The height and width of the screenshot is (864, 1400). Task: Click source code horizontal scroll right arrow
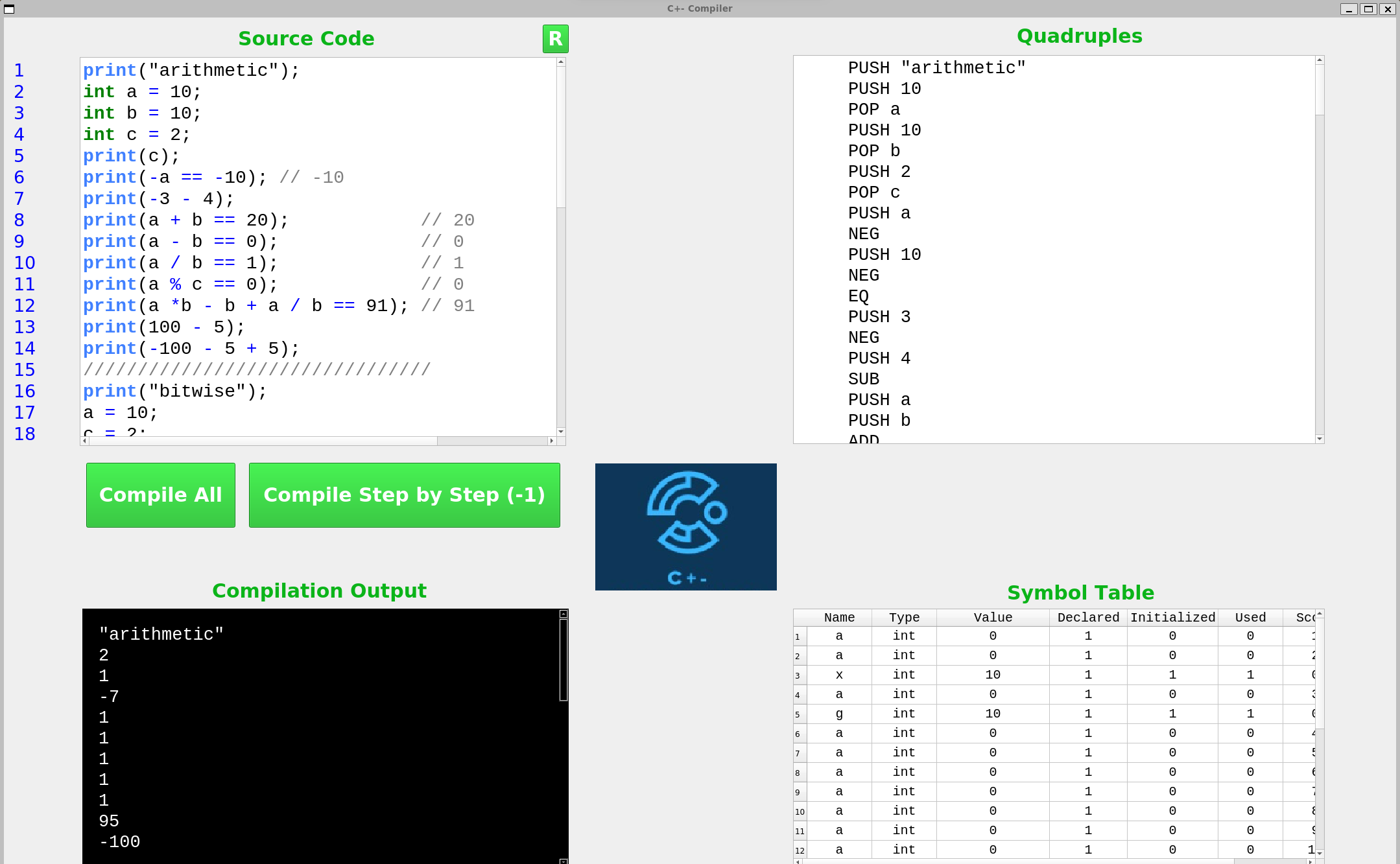click(x=552, y=441)
